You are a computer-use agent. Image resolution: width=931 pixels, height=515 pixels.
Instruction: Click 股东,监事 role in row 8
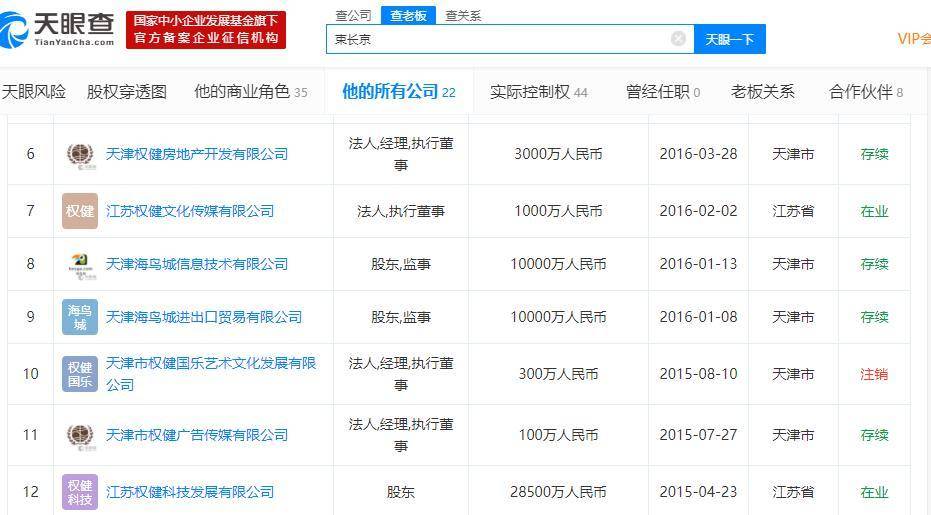click(x=401, y=264)
